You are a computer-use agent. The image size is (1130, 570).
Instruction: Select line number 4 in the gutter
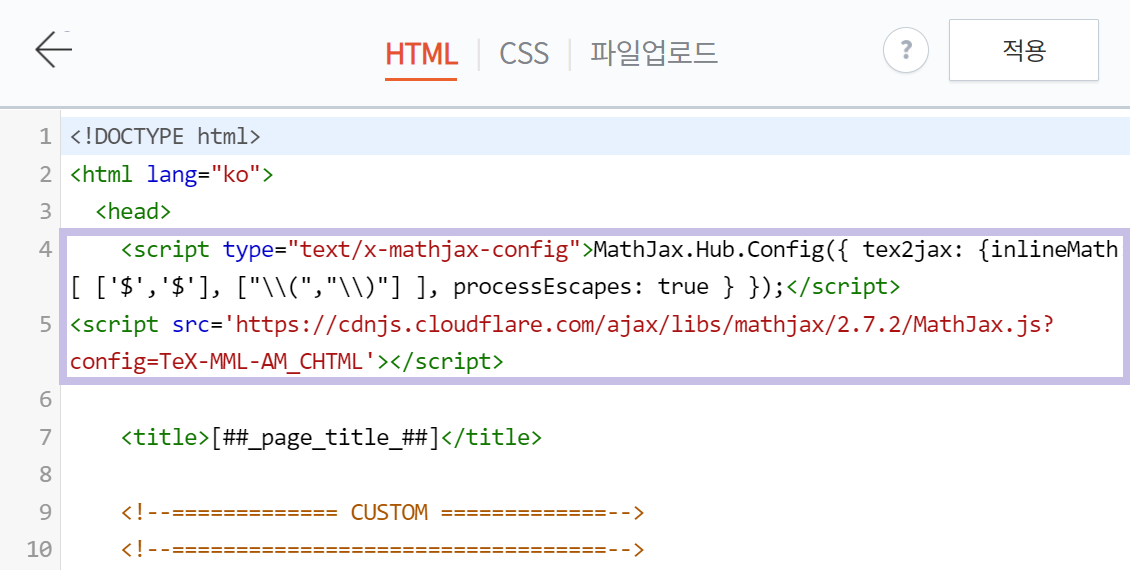point(45,249)
